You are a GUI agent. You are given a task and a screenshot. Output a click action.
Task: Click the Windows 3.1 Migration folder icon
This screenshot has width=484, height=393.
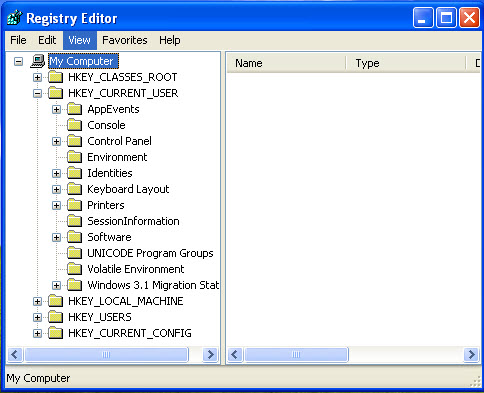point(74,285)
